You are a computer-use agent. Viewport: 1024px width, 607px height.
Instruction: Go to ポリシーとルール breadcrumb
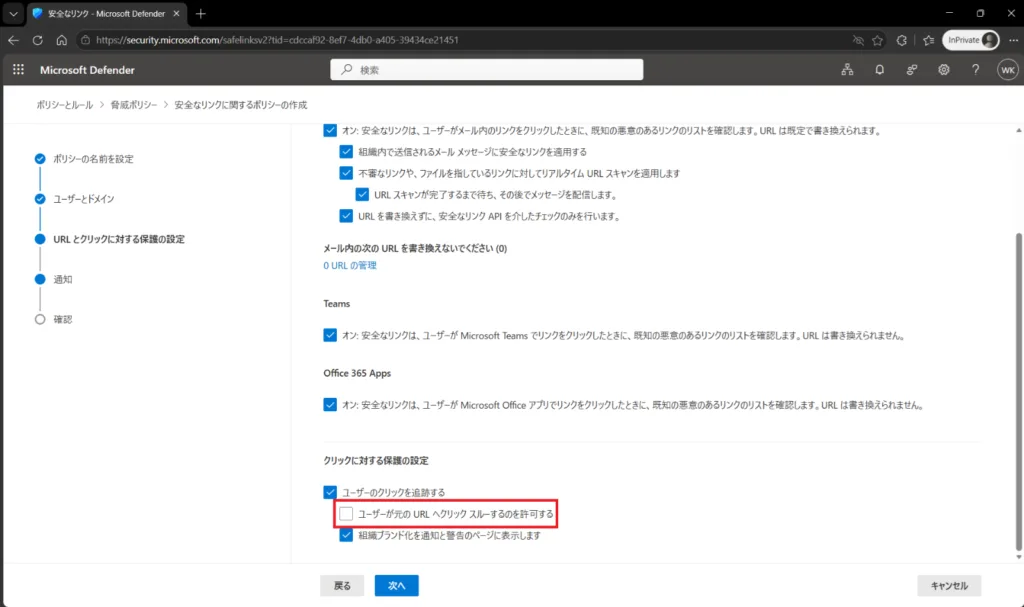[65, 105]
